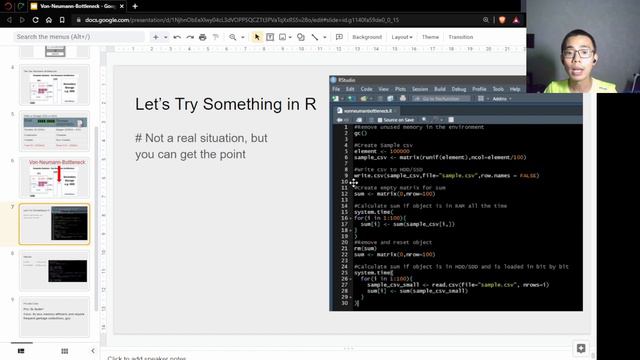Open RStudio Code menu

(x=366, y=89)
